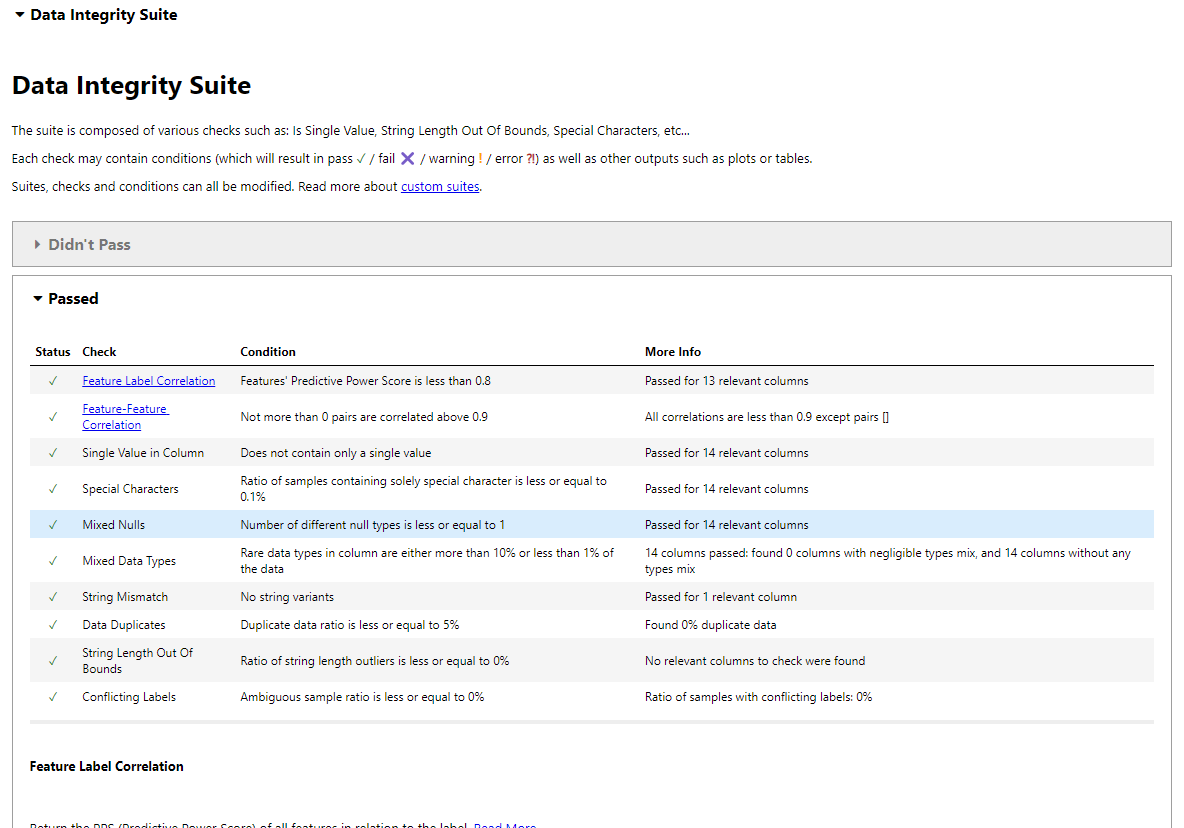Expand the Didn't Pass section
The width and height of the screenshot is (1184, 828).
tap(88, 244)
